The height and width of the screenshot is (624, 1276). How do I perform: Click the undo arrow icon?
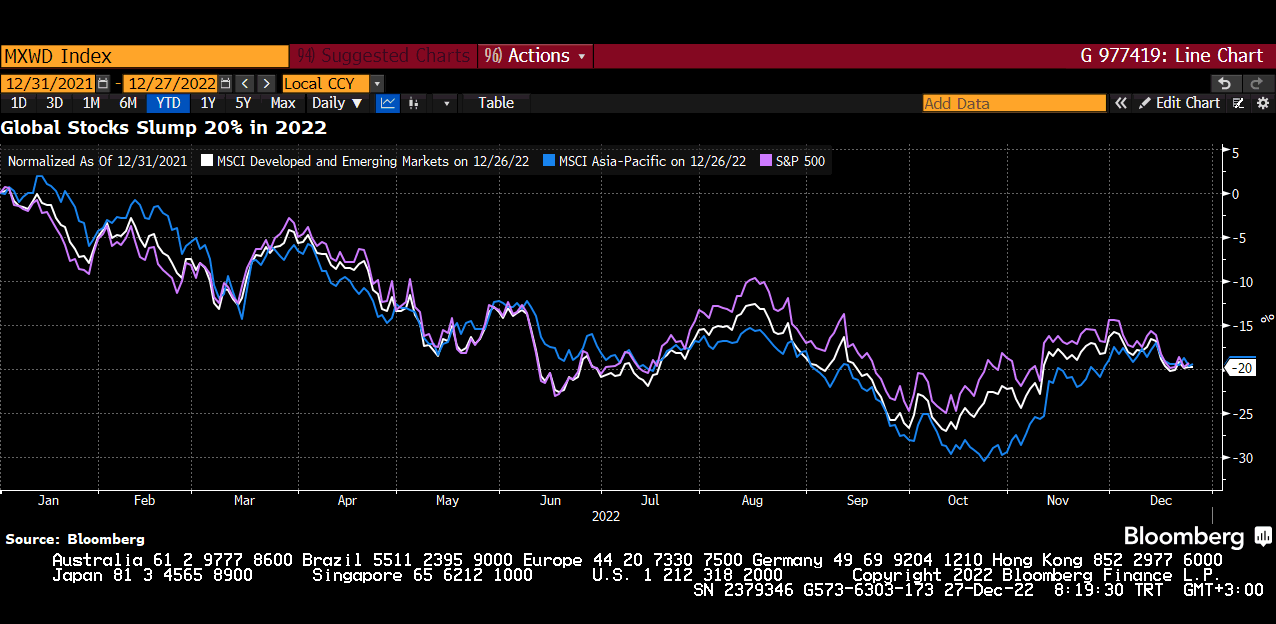pos(1225,84)
